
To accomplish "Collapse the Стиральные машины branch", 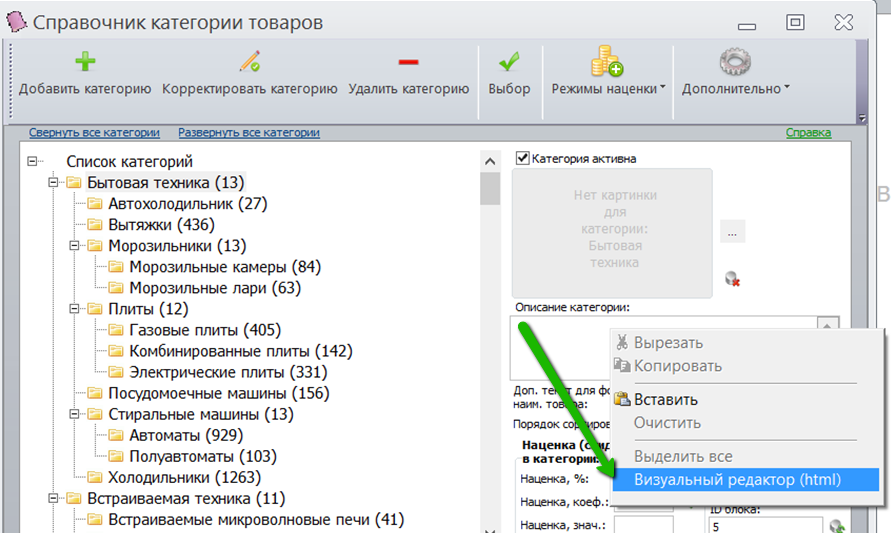I will point(74,414).
